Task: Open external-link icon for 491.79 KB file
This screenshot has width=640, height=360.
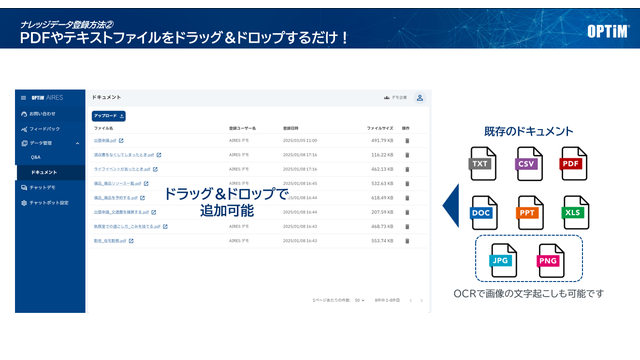Action: click(121, 140)
